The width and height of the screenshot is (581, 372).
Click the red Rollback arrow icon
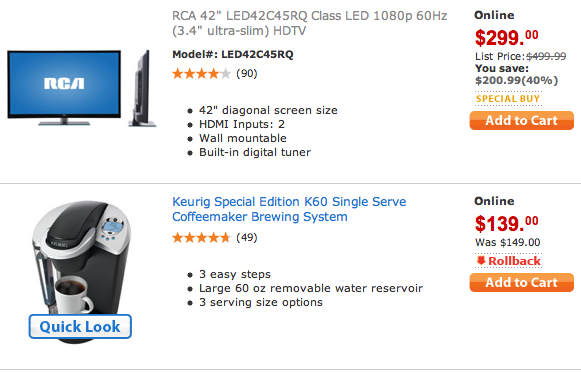click(x=481, y=260)
